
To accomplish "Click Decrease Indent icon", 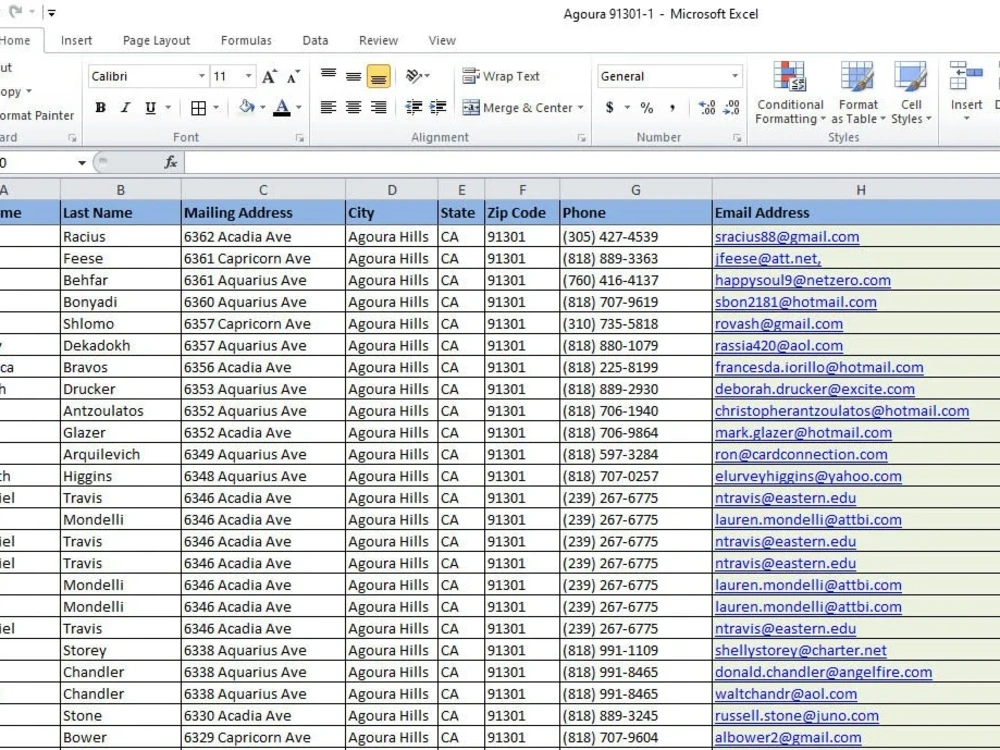I will 413,107.
